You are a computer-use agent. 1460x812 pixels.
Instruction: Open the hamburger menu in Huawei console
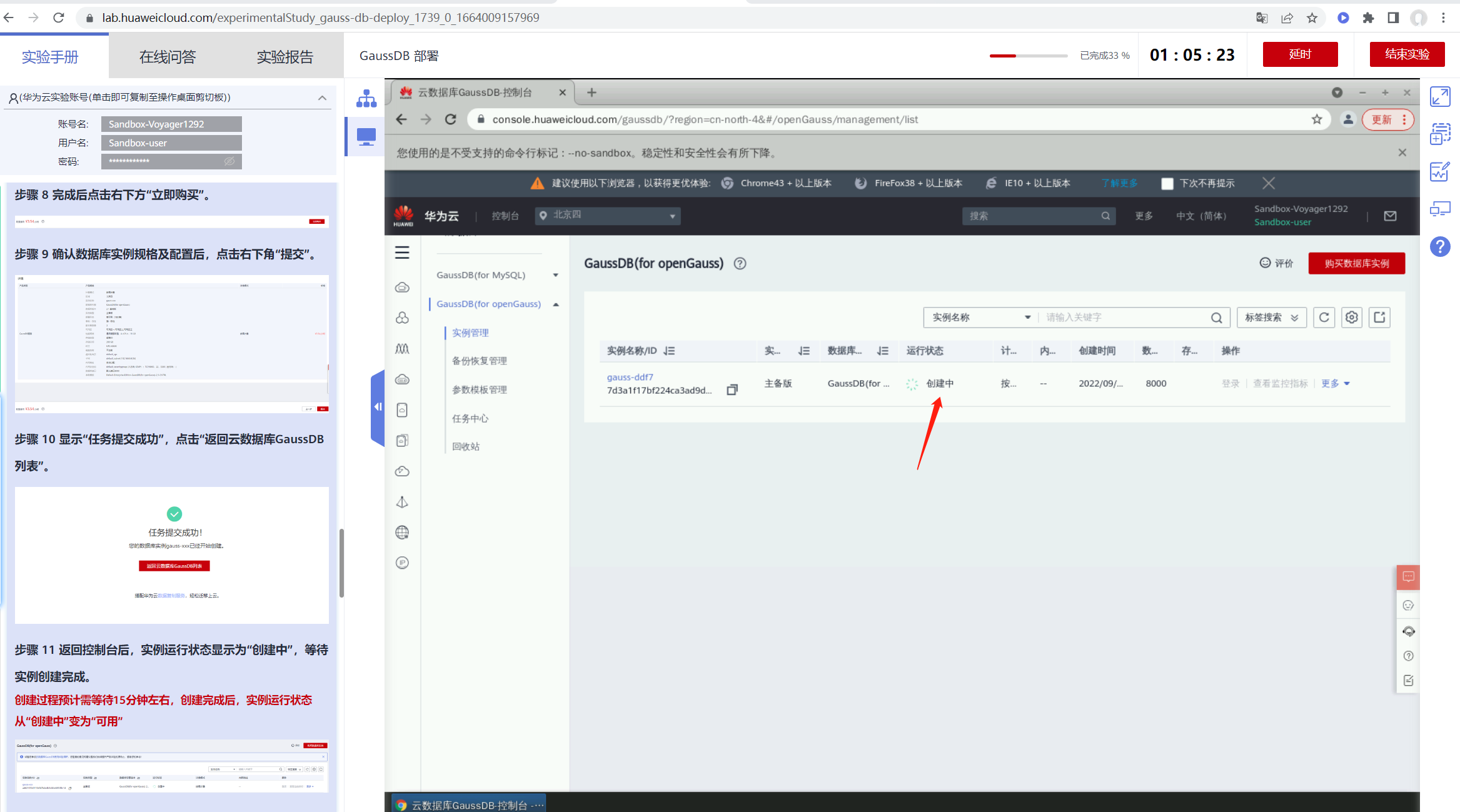402,253
